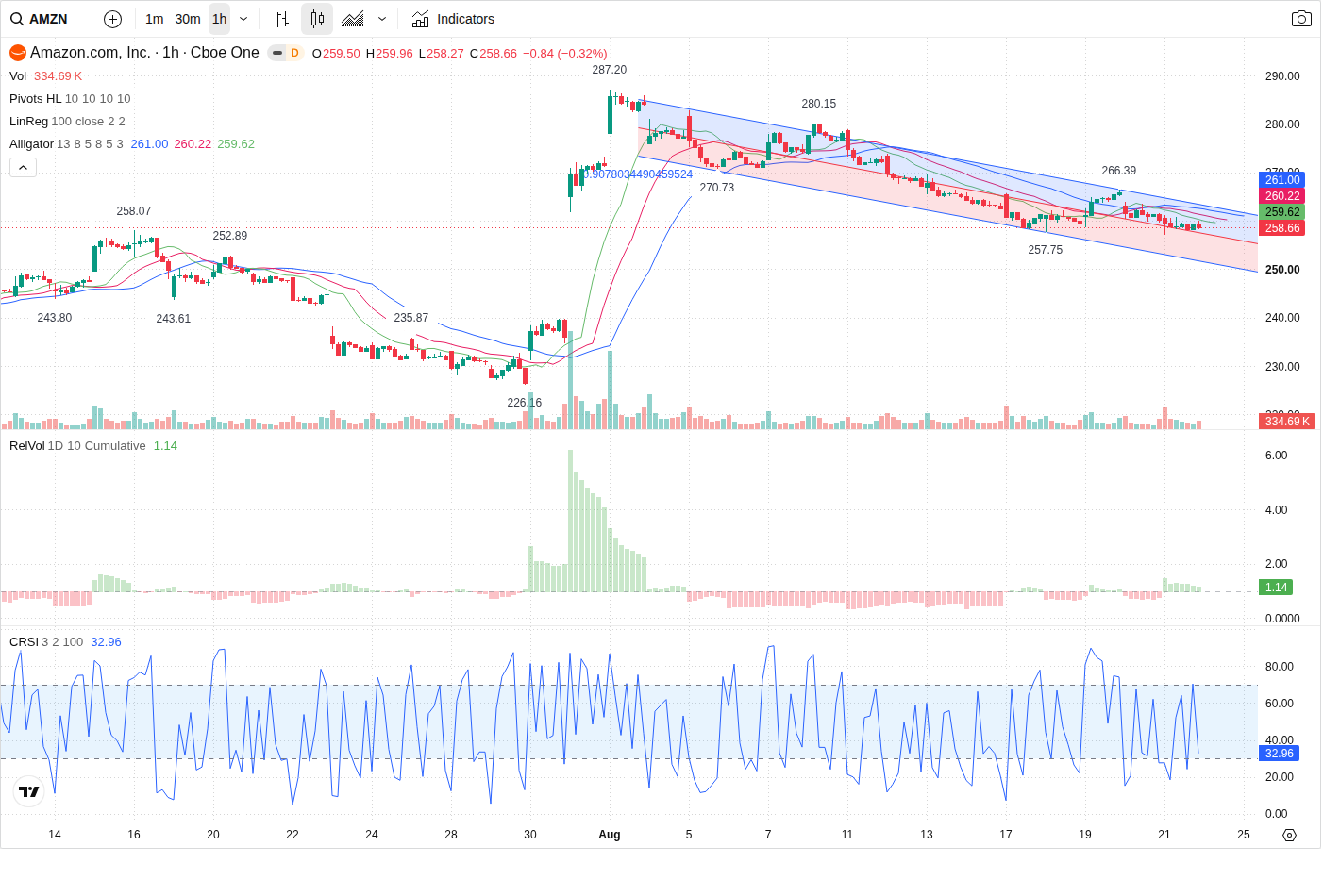Click the green 259.62 price label
1340x896 pixels.
coord(1282,212)
